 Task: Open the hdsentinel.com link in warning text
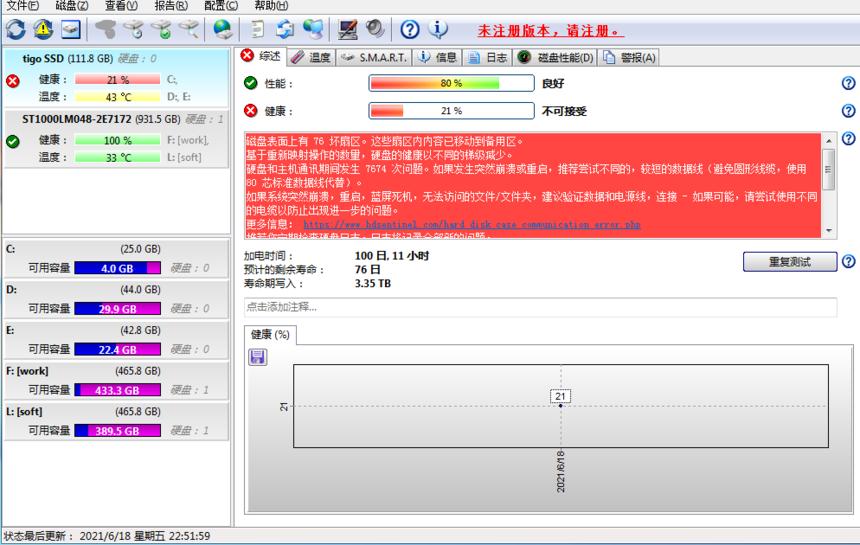472,224
